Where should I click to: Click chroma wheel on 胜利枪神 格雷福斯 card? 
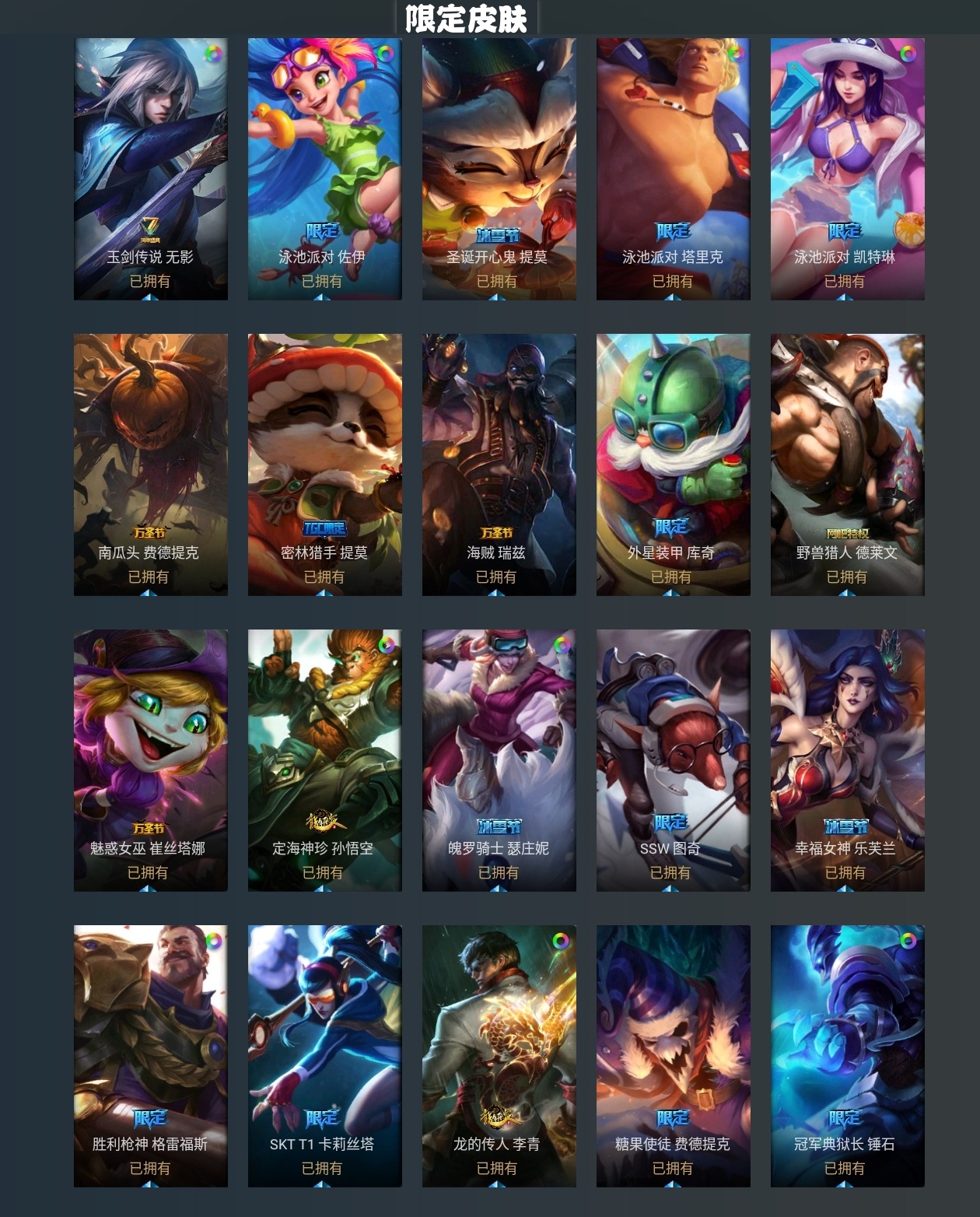click(212, 942)
